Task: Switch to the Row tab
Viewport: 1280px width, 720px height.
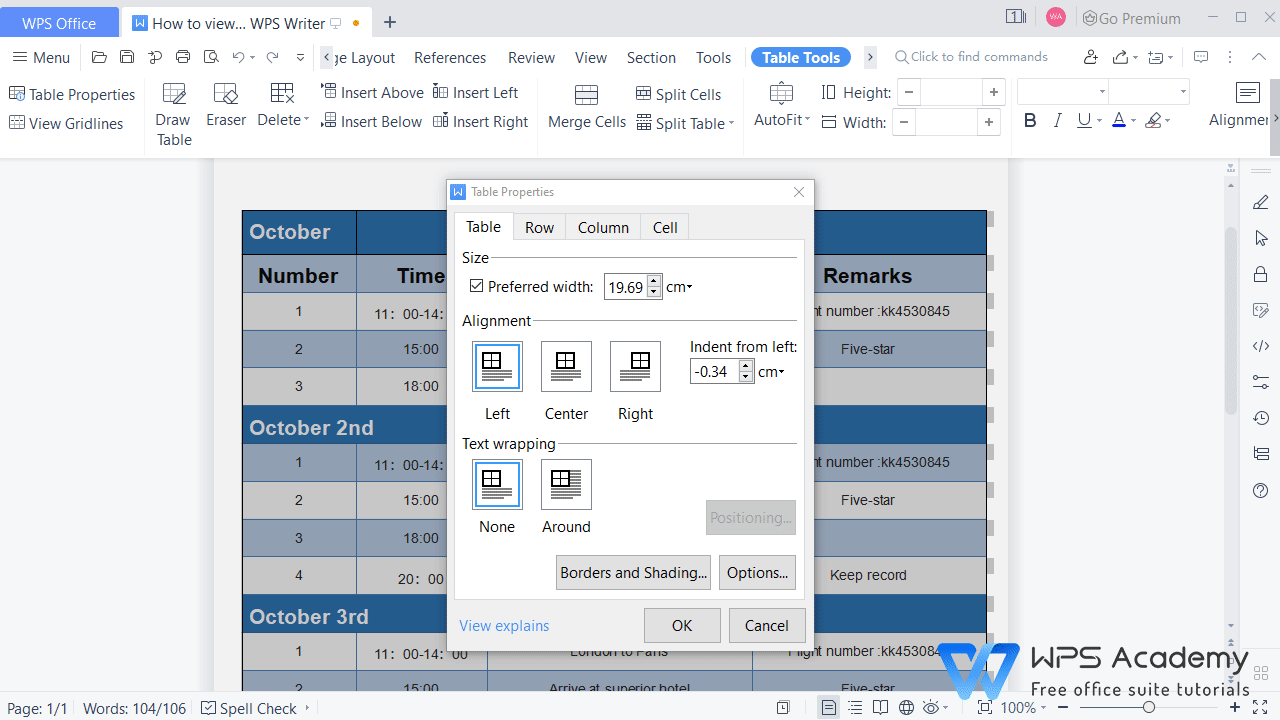Action: (x=539, y=227)
